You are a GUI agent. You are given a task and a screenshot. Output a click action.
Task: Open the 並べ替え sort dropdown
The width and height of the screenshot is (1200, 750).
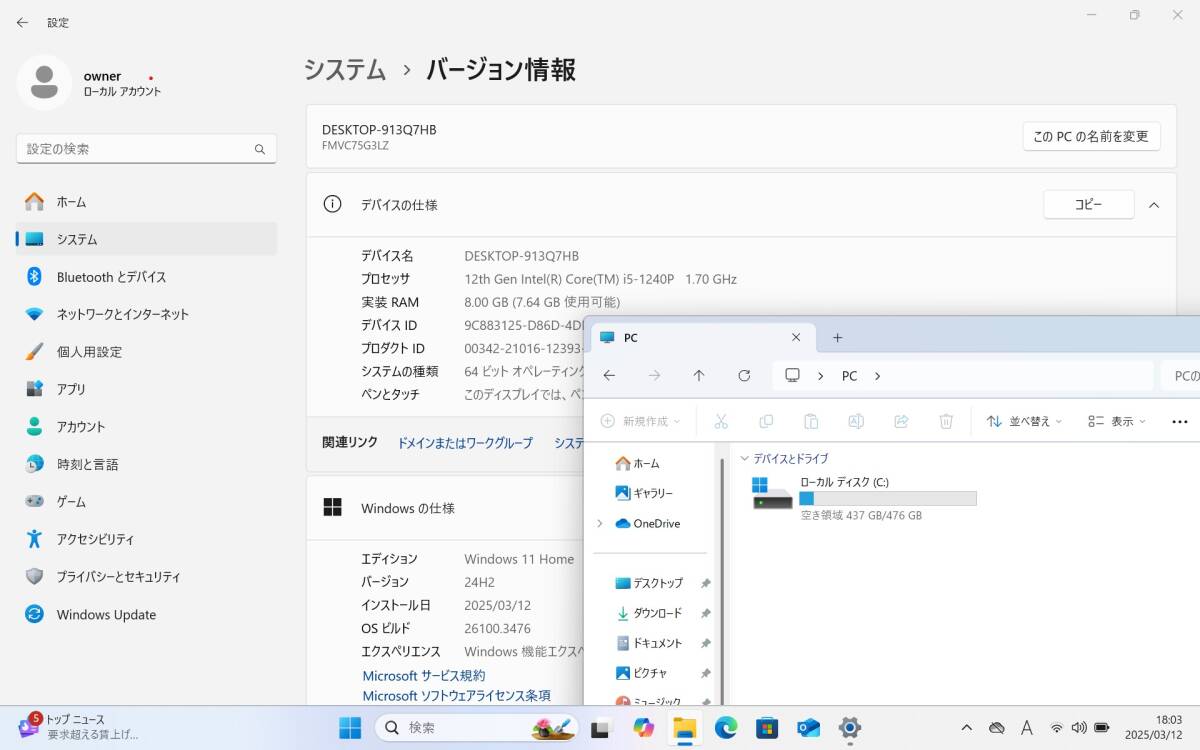1024,422
